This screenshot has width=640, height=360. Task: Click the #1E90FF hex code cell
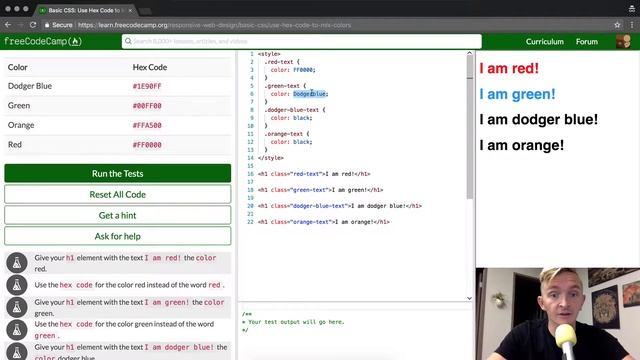point(147,86)
